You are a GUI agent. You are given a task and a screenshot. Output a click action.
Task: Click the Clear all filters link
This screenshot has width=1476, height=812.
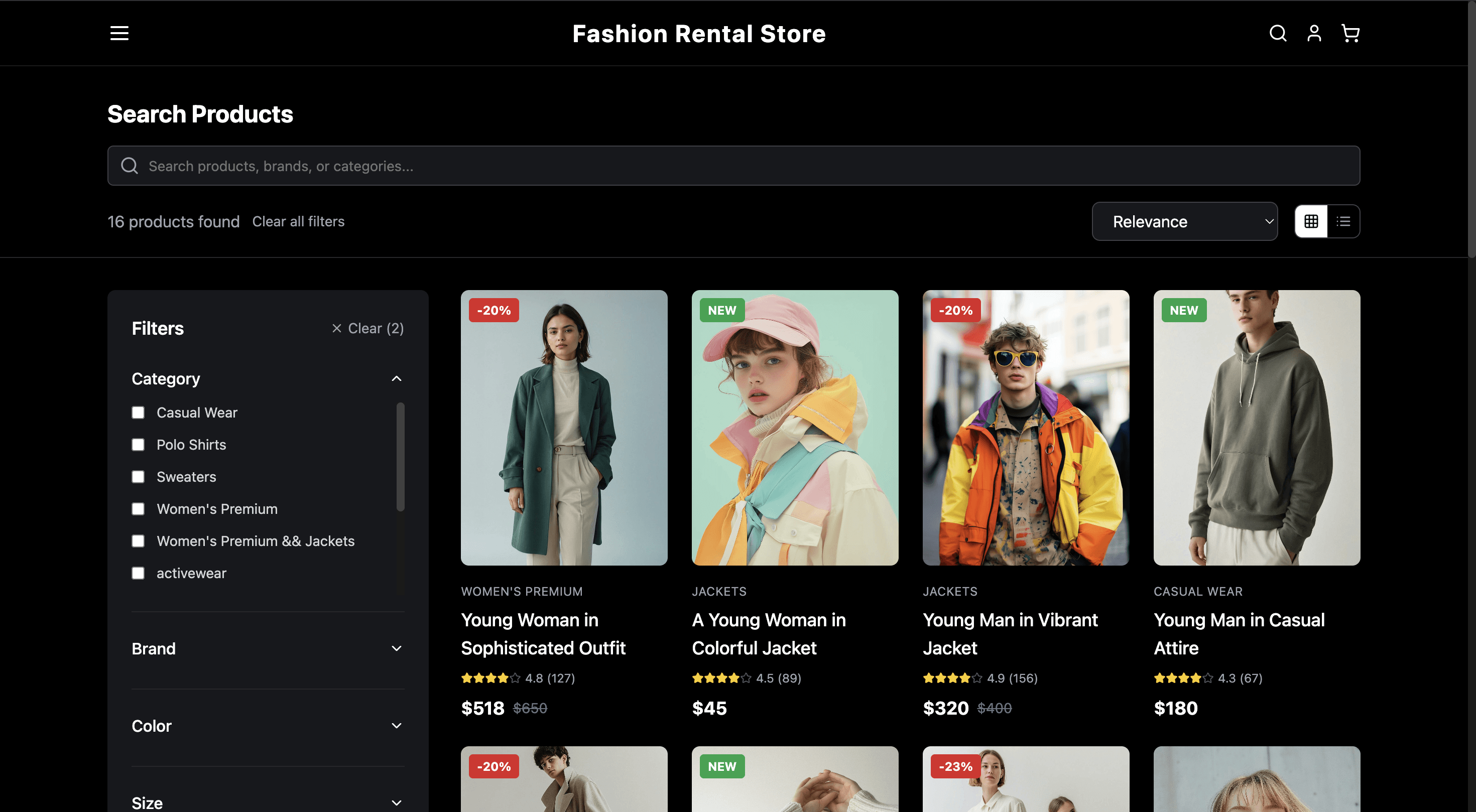click(298, 222)
